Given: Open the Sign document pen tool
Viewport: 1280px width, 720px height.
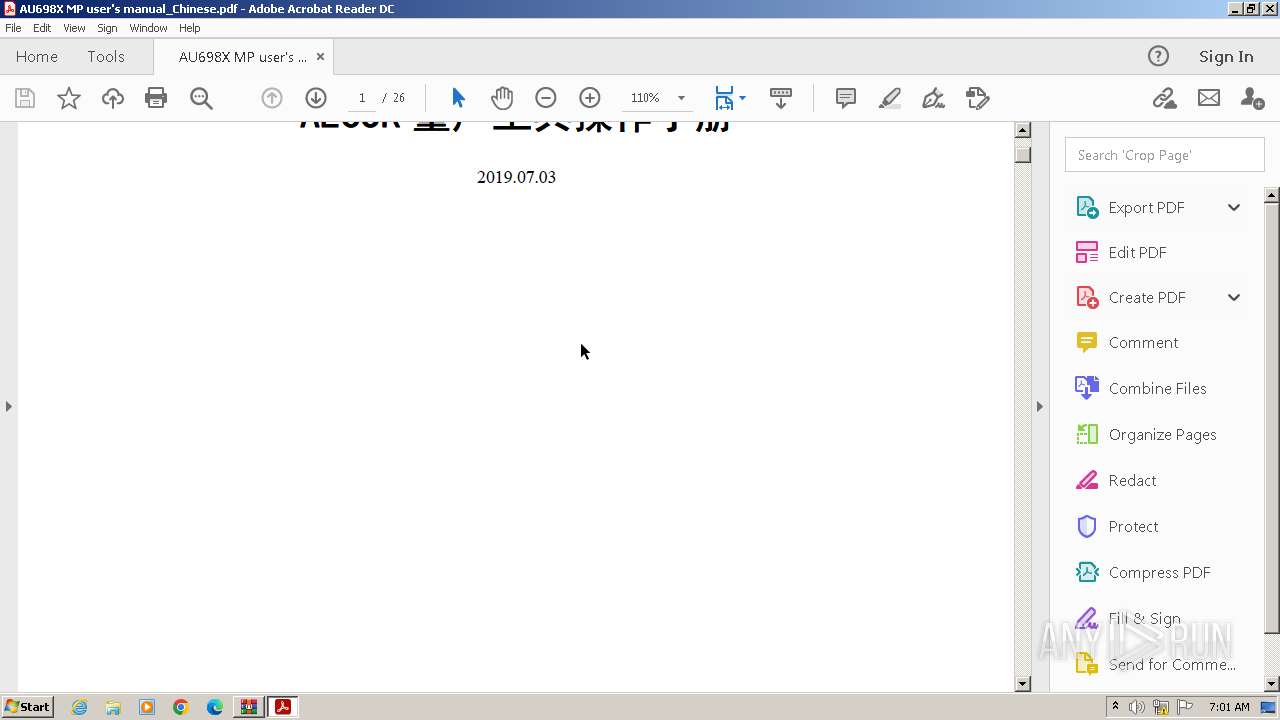Looking at the screenshot, I should [x=933, y=98].
